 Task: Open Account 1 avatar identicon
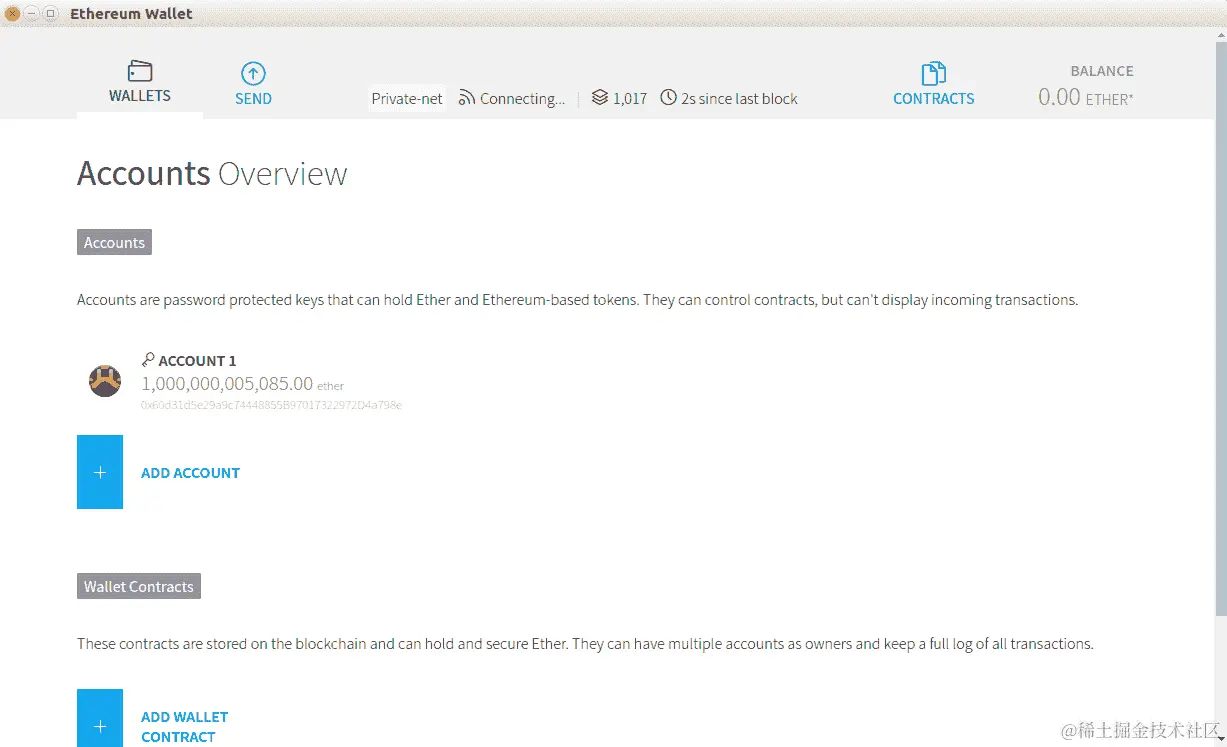(105, 381)
